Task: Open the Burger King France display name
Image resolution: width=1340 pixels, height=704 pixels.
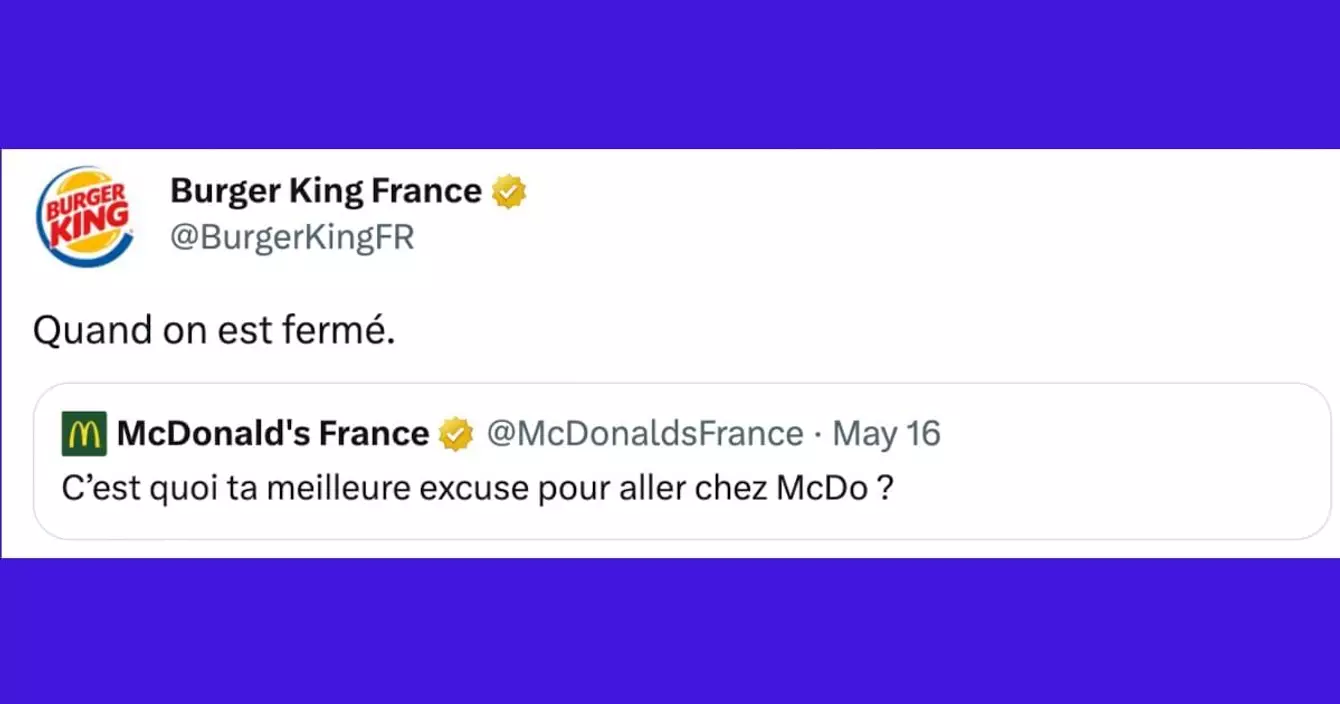Action: (x=326, y=190)
